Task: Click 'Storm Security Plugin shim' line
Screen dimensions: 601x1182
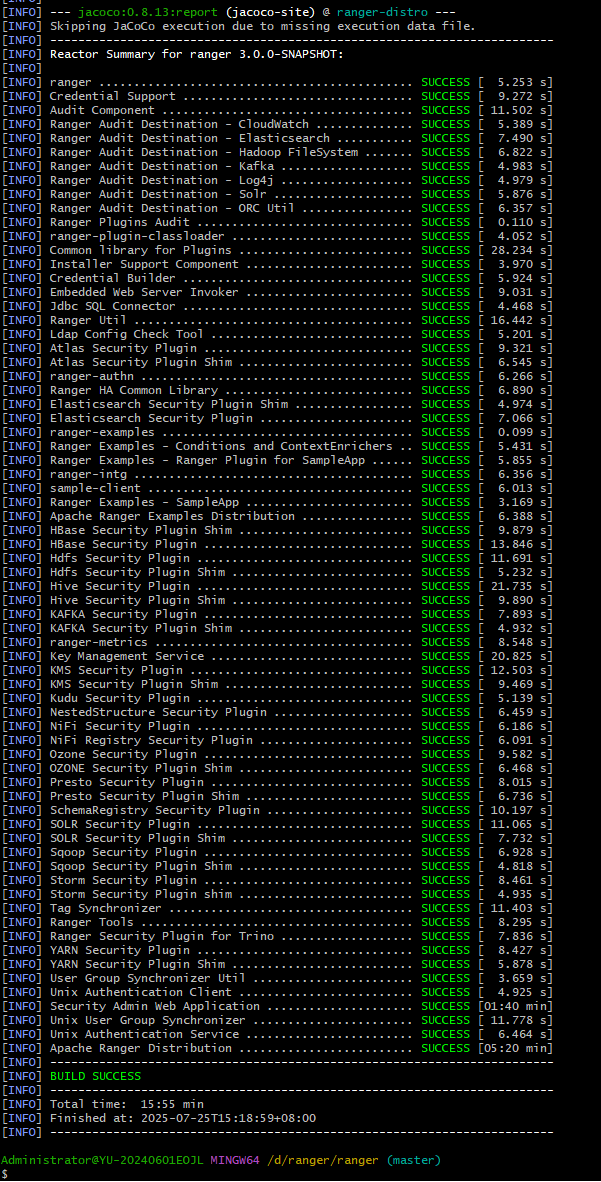Action: pyautogui.click(x=278, y=894)
